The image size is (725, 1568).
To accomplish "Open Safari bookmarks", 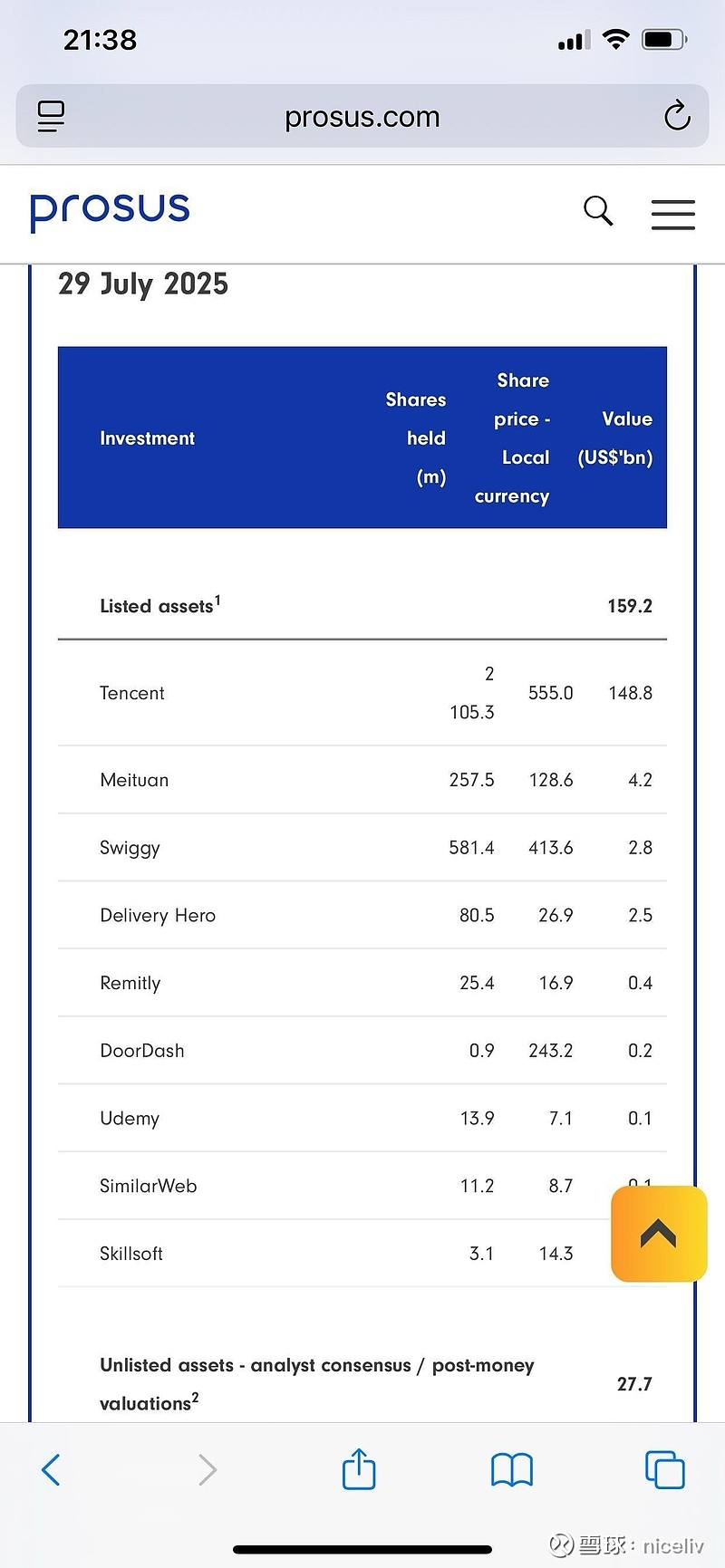I will (511, 1468).
